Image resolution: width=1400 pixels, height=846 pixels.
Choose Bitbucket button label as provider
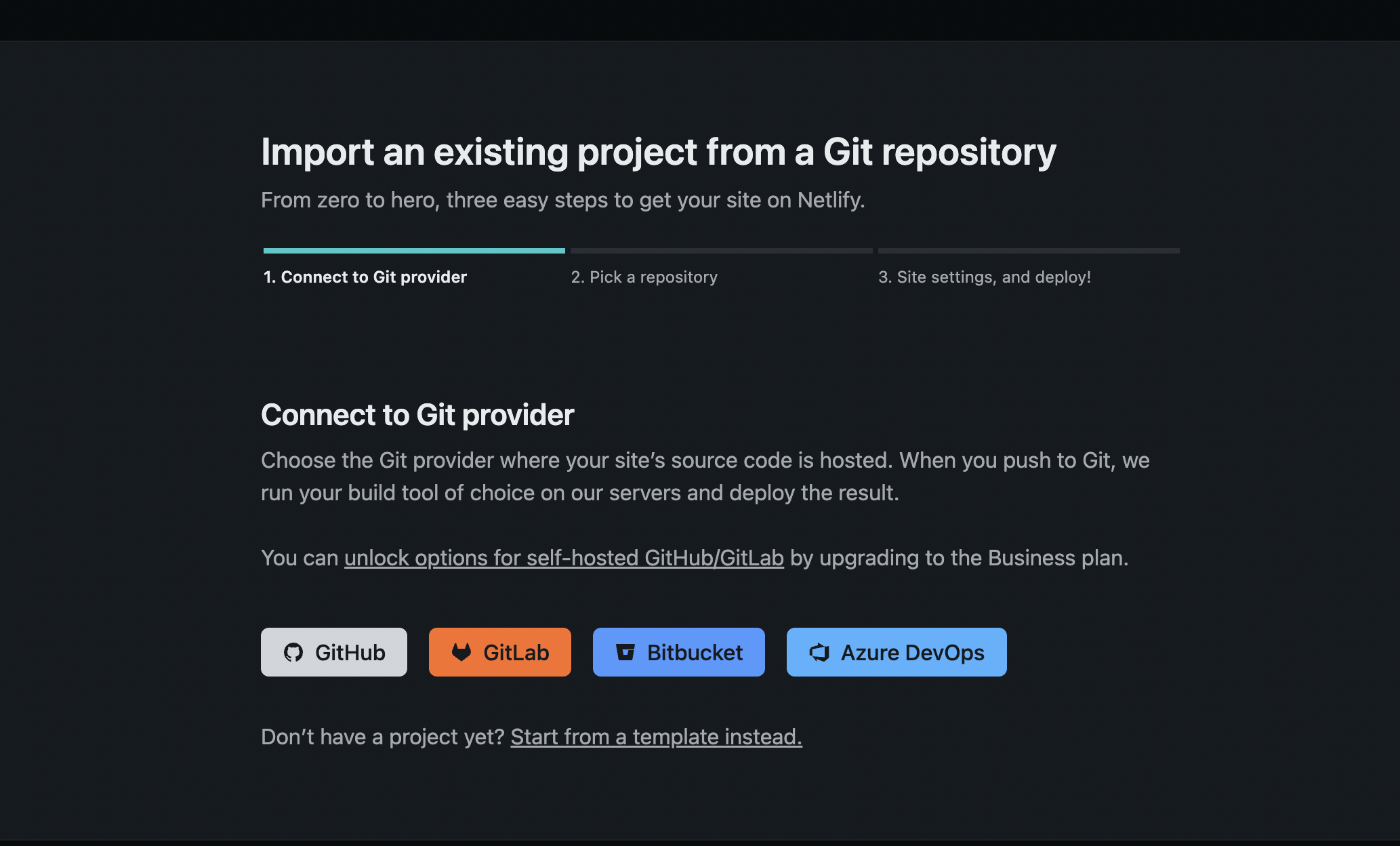tap(695, 652)
